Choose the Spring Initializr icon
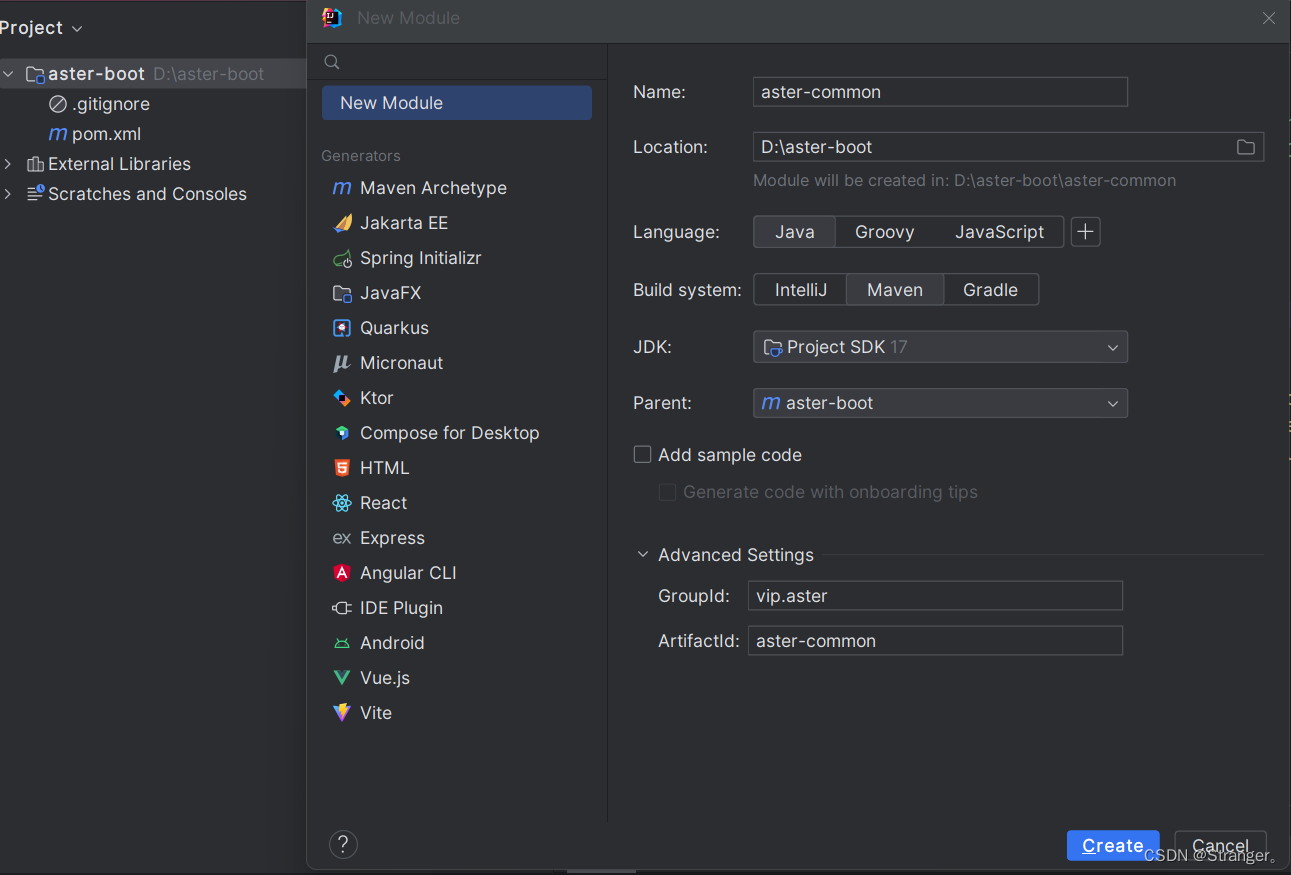 342,258
